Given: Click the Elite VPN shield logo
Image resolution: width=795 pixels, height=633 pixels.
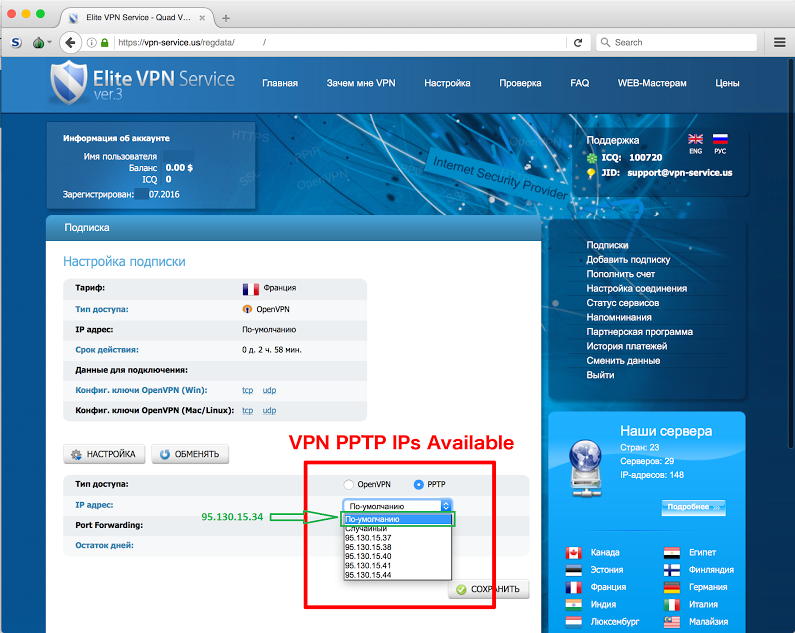Looking at the screenshot, I should (x=68, y=82).
